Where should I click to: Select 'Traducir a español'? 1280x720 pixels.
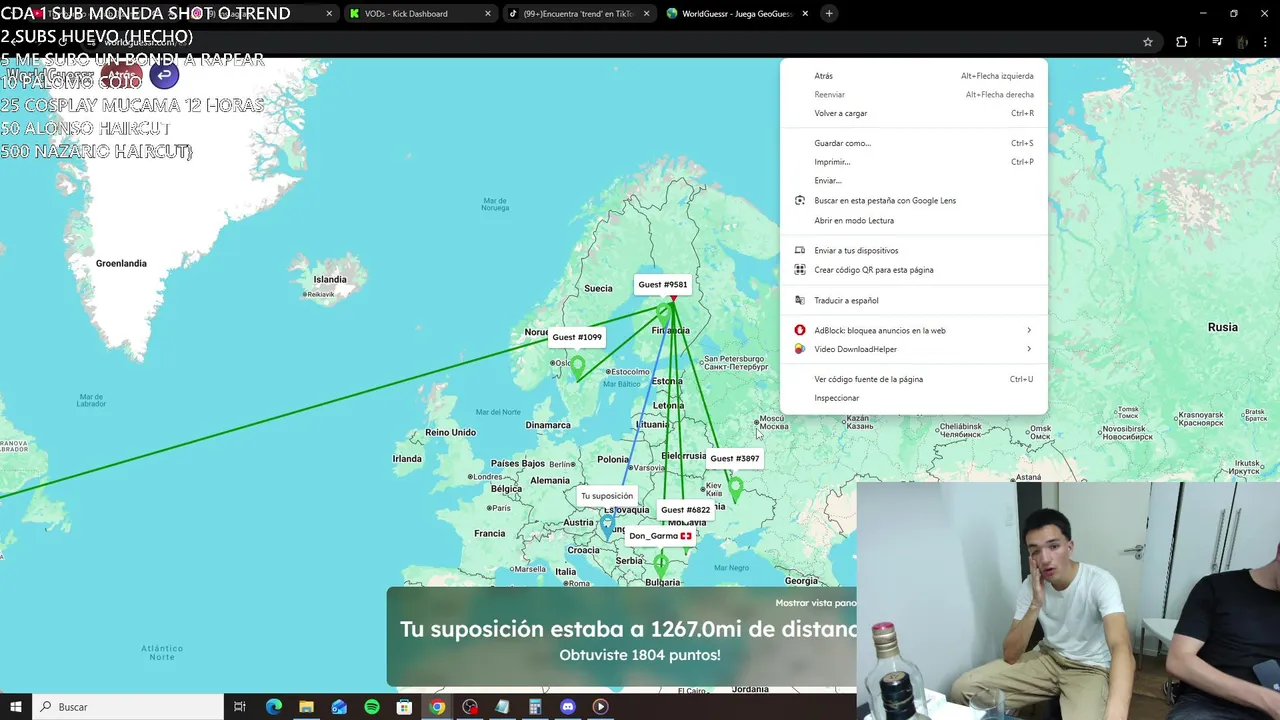[913, 300]
